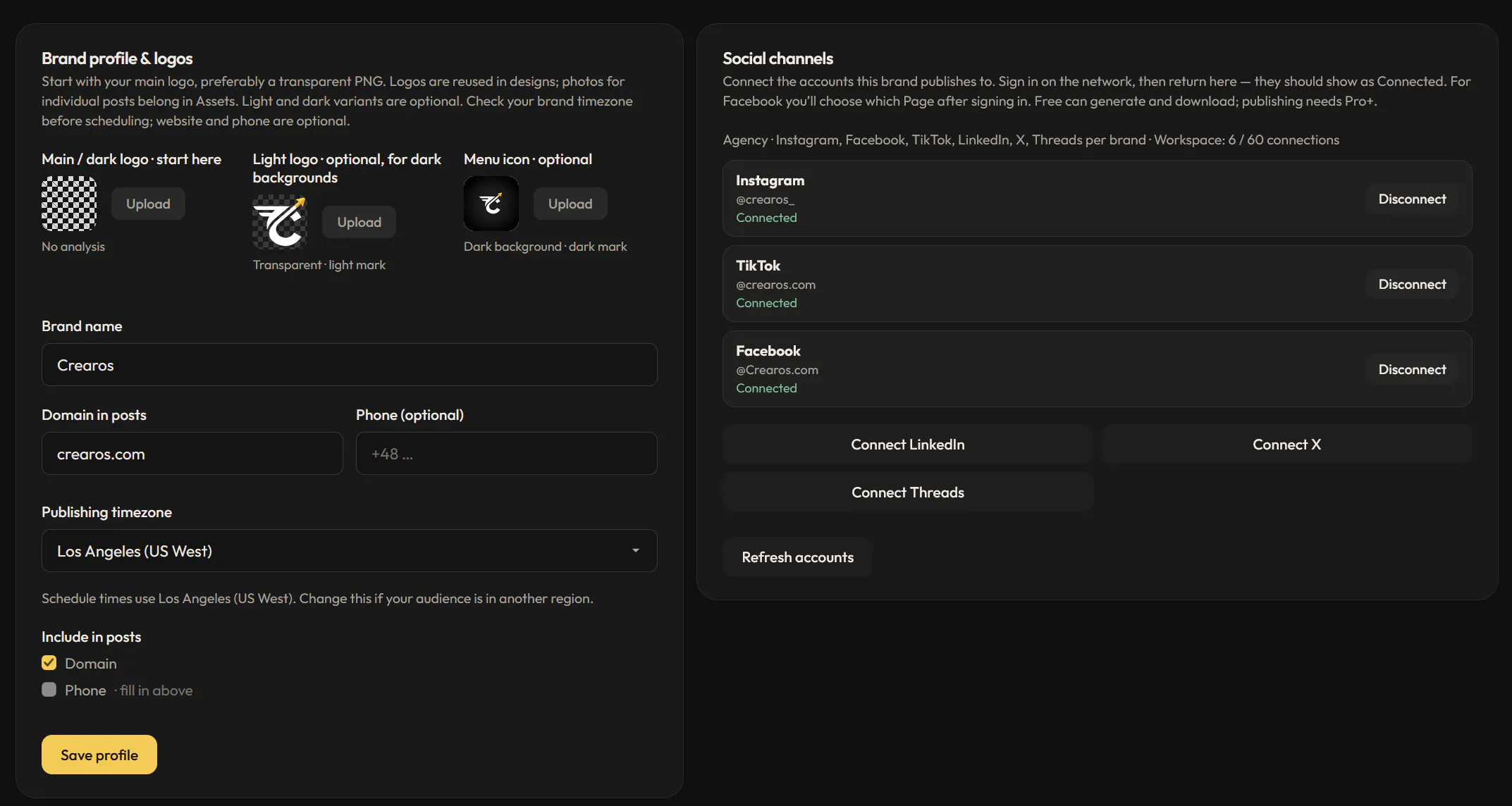1512x806 pixels.
Task: Click the Connected status under Facebook
Action: point(767,388)
